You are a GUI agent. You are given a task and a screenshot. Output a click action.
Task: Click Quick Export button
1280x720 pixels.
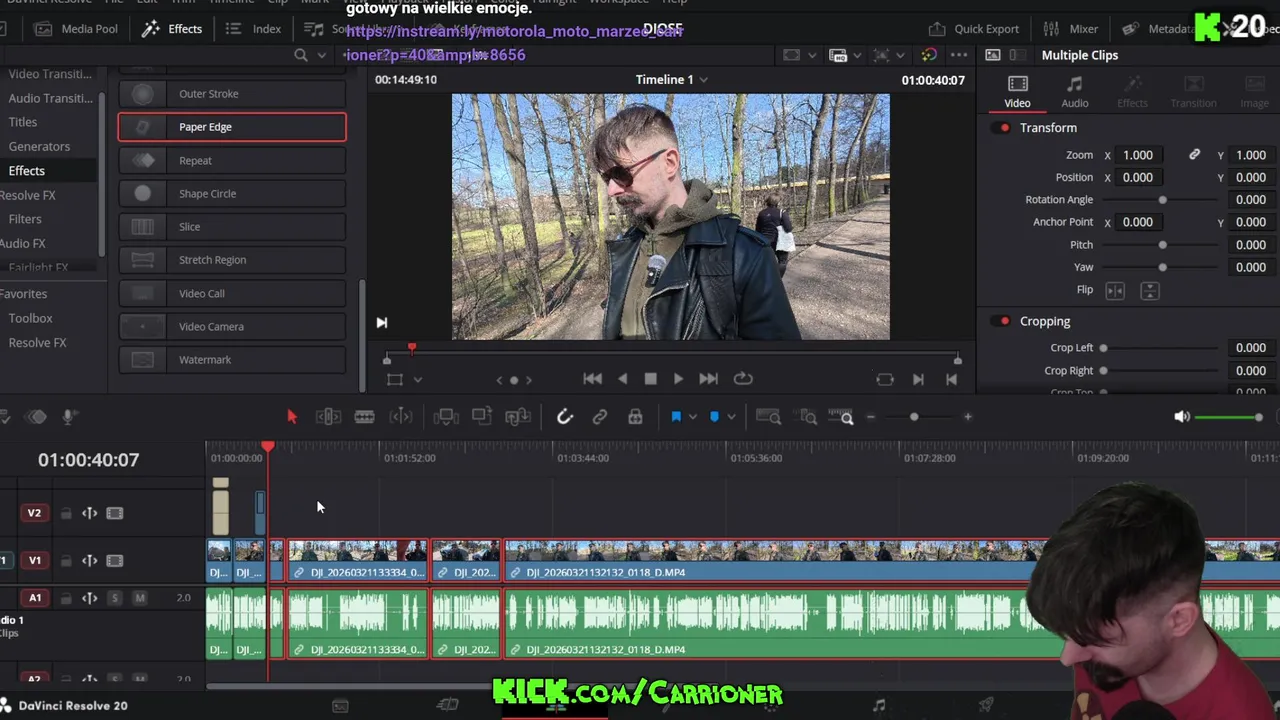tap(973, 29)
